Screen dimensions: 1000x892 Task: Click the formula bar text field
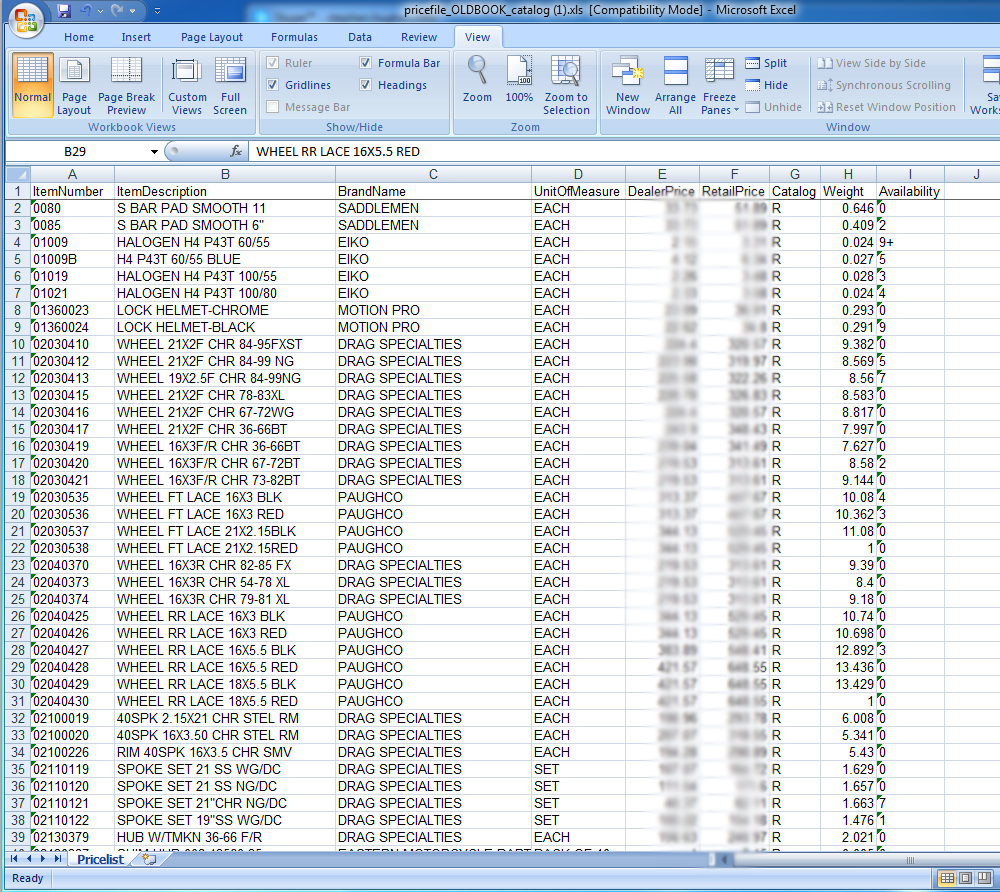point(624,152)
